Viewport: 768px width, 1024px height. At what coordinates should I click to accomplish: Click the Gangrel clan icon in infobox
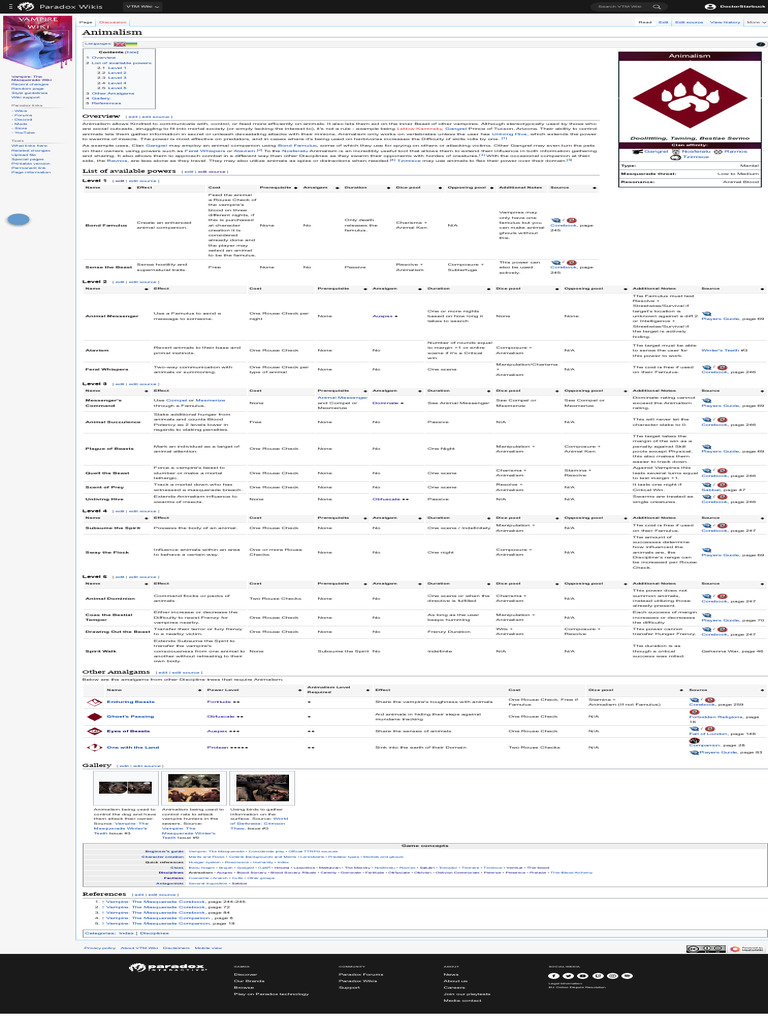click(x=637, y=152)
